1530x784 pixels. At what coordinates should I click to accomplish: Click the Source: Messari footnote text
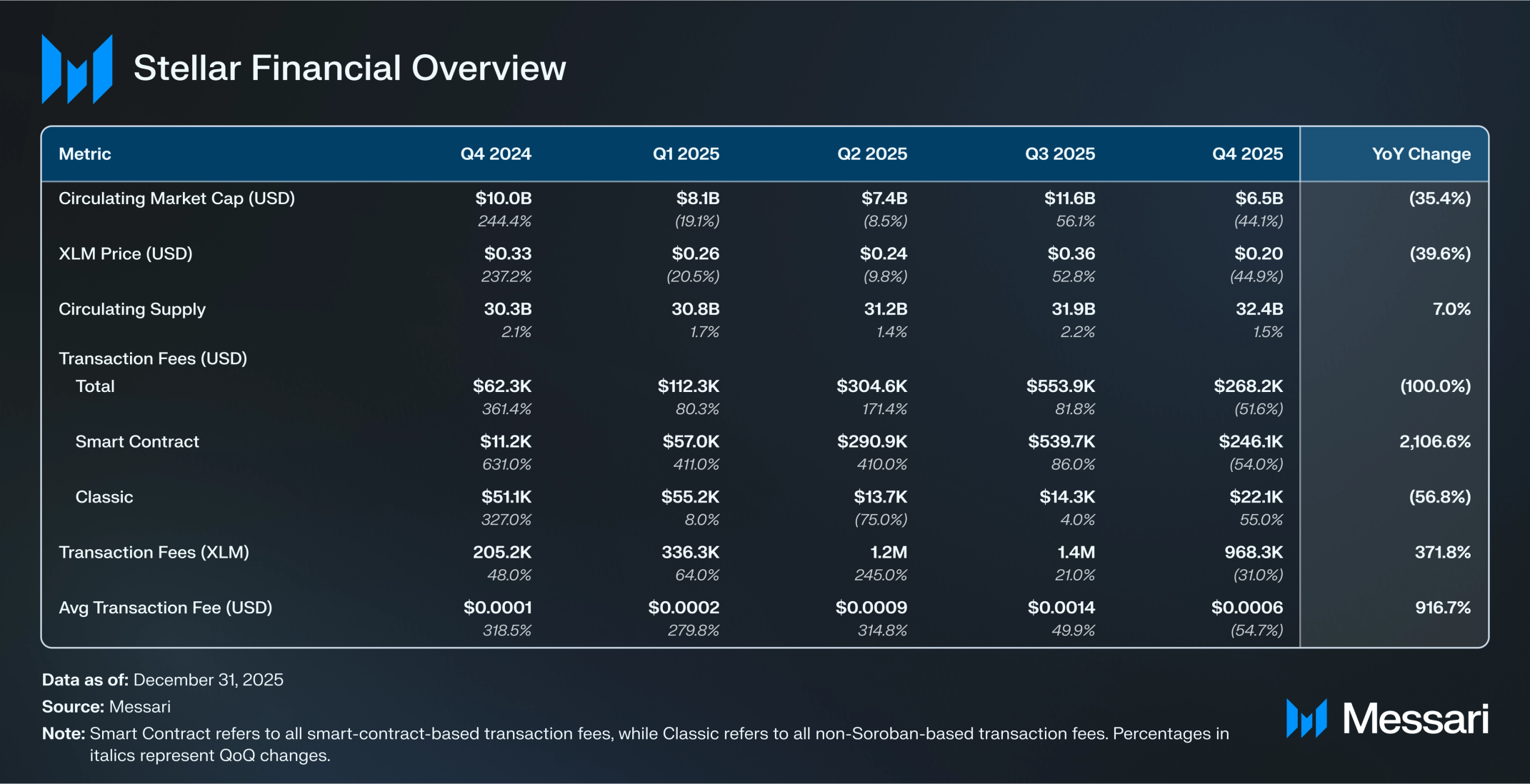point(106,707)
